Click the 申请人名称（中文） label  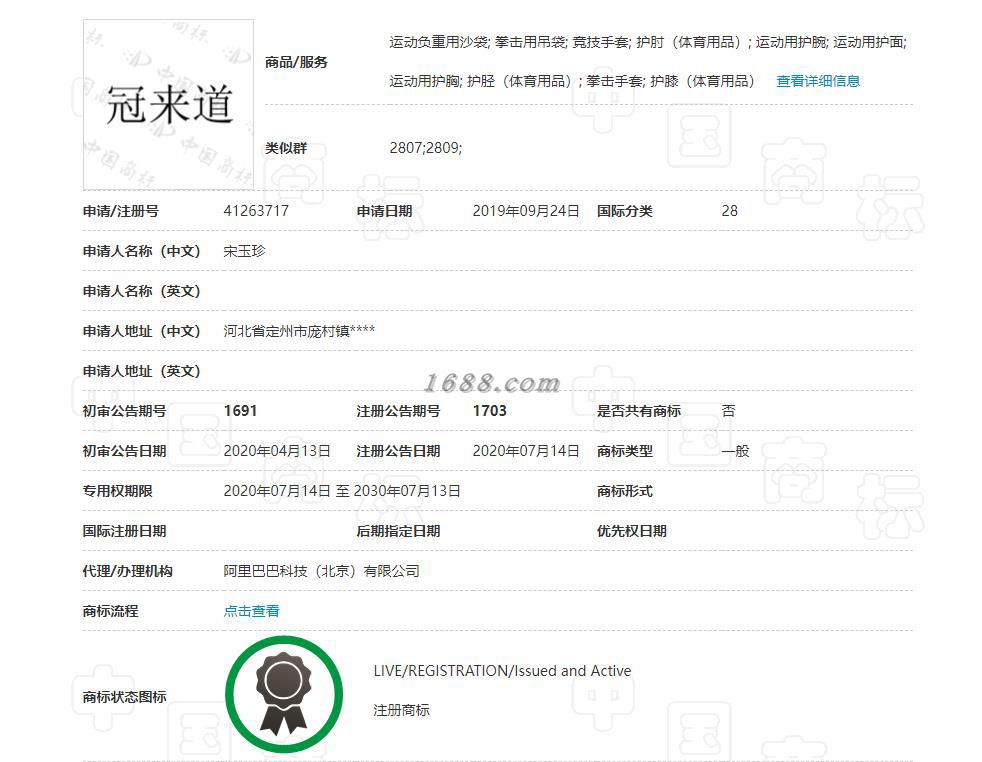point(142,251)
